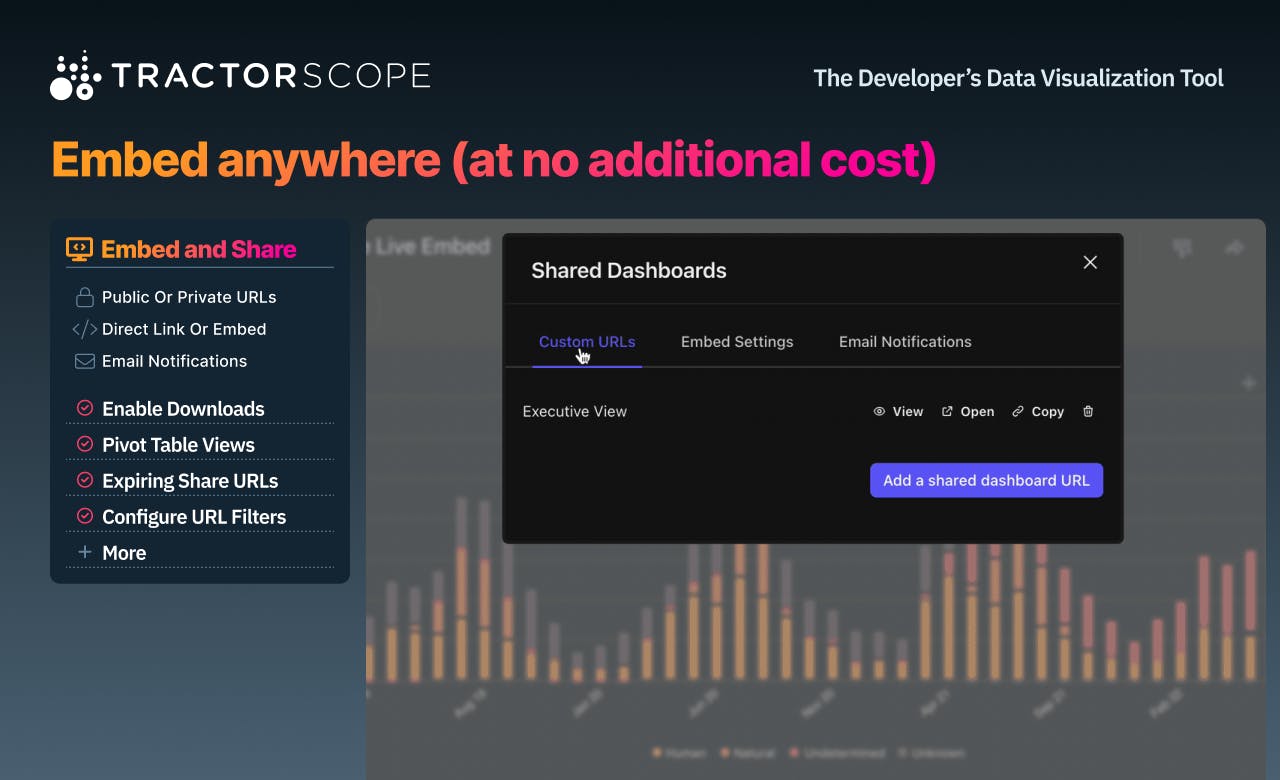Open the Email Notifications tab

click(x=905, y=342)
